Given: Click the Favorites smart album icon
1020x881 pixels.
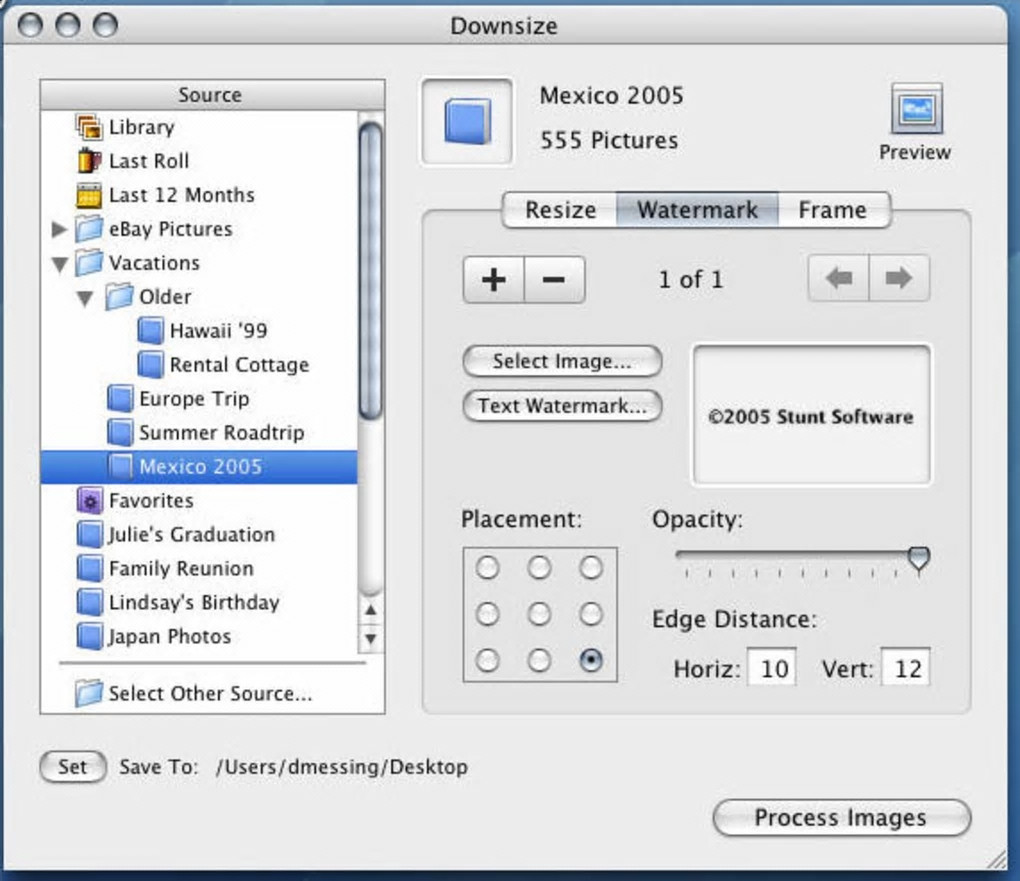Looking at the screenshot, I should pos(89,500).
